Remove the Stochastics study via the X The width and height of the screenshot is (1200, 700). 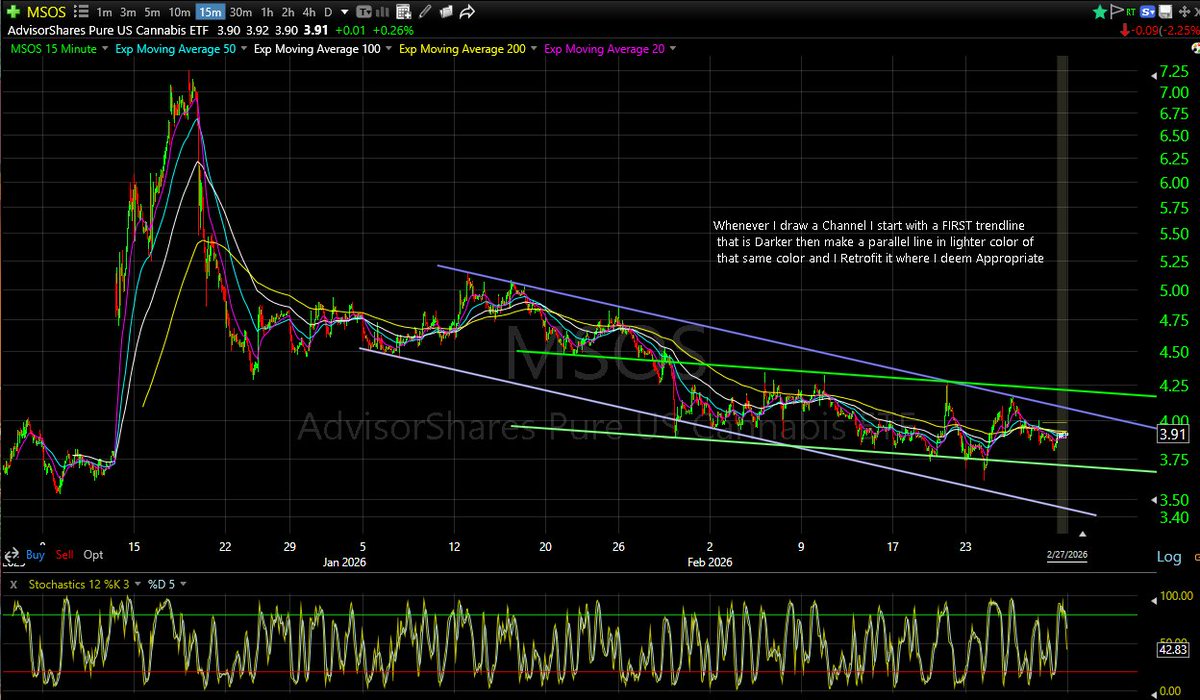tap(13, 583)
